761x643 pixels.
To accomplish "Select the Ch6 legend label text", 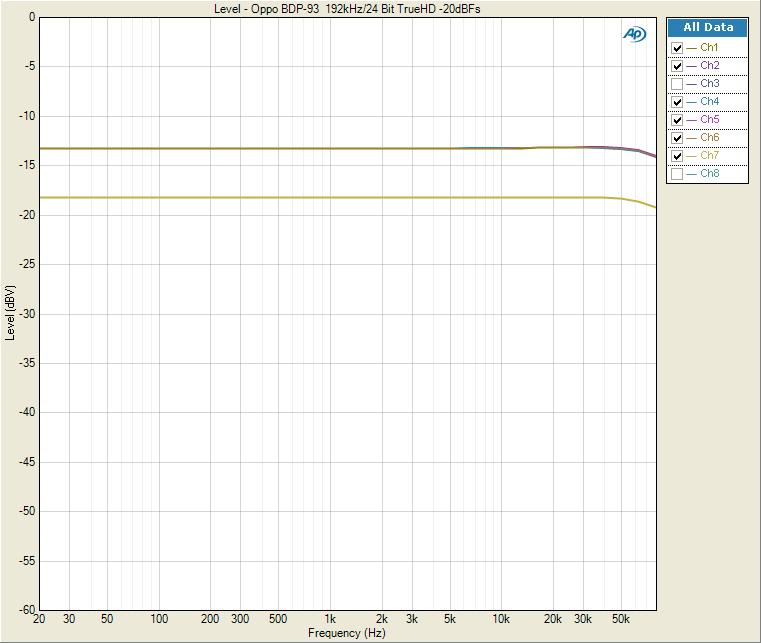I will click(x=709, y=138).
